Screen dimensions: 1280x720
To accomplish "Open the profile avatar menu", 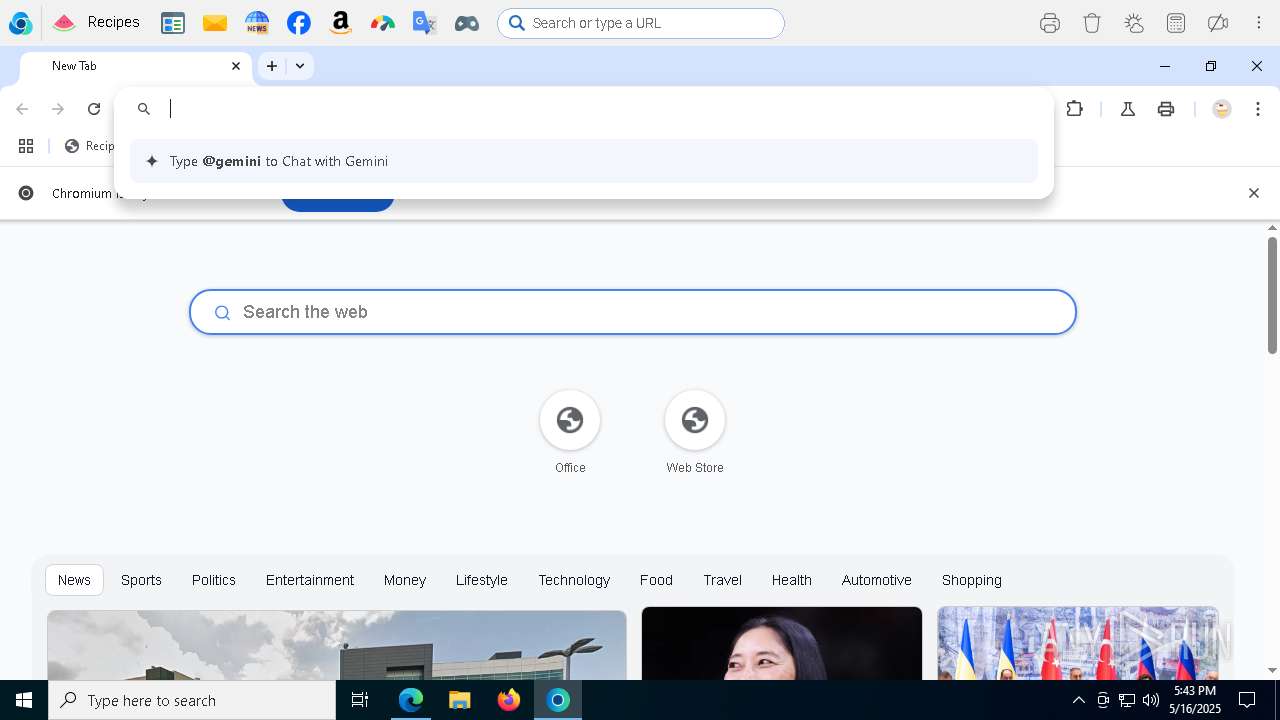I will pyautogui.click(x=1222, y=109).
